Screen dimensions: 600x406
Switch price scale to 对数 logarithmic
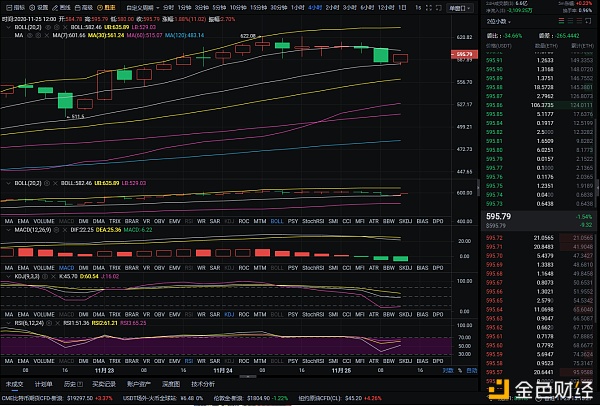click(x=448, y=370)
